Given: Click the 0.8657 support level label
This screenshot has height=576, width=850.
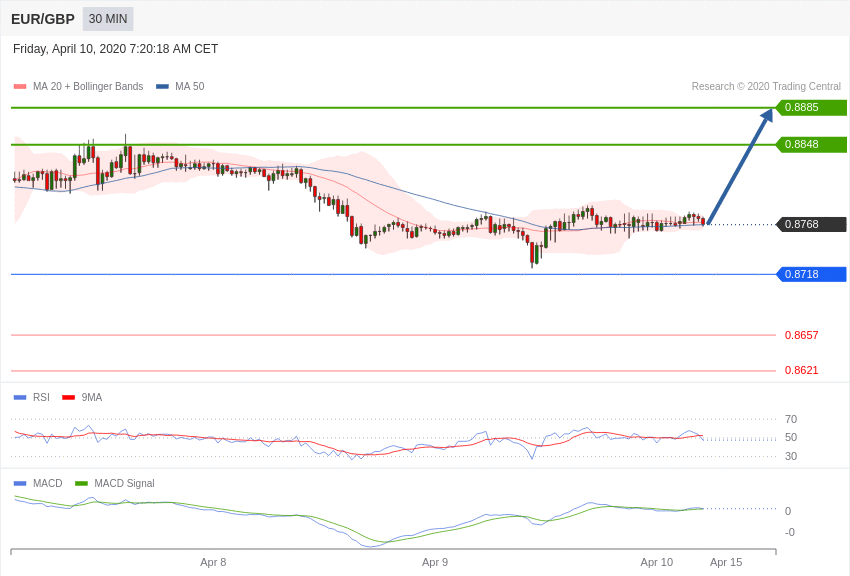Looking at the screenshot, I should click(x=801, y=335).
